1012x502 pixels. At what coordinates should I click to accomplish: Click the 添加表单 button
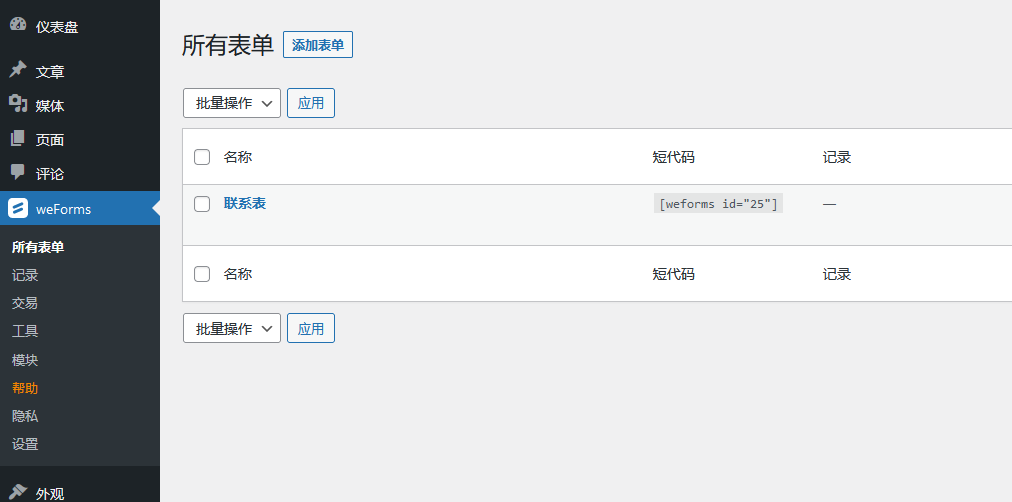tap(318, 45)
